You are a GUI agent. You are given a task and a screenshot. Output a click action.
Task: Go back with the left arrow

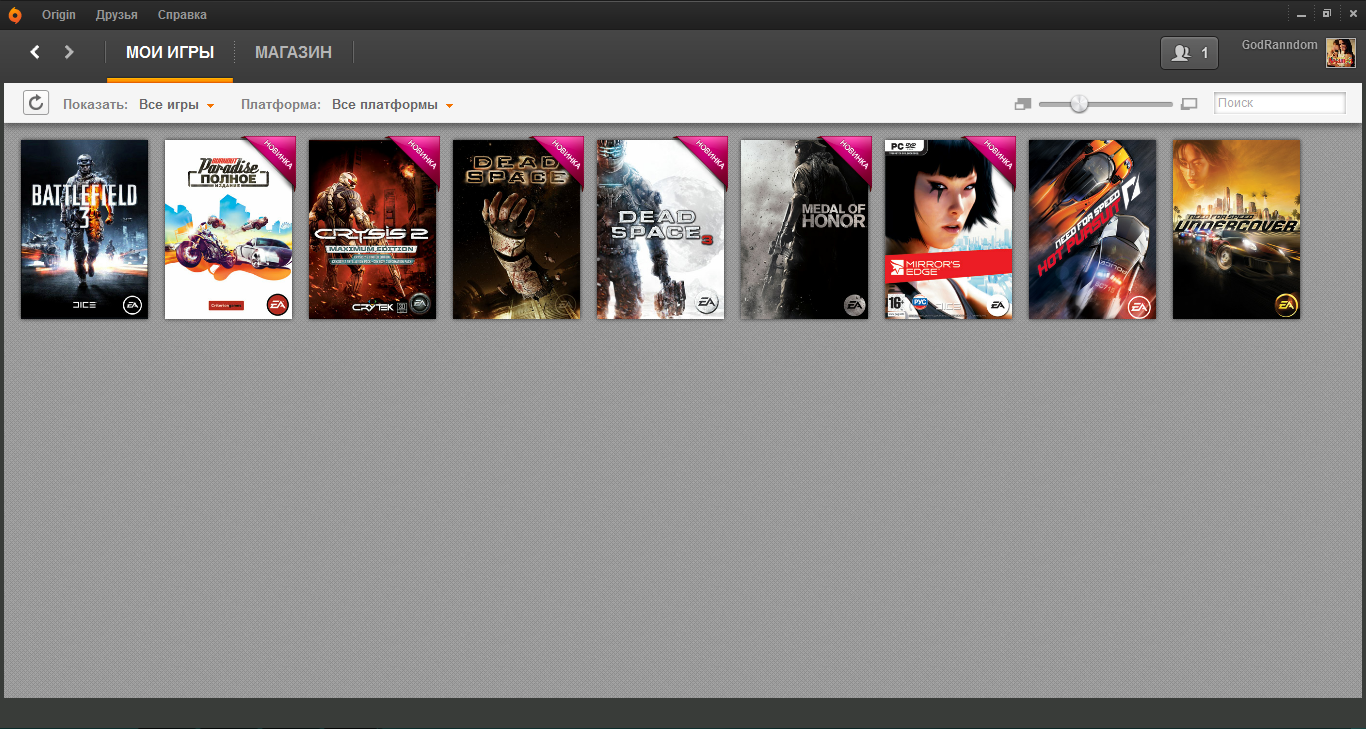pos(35,52)
